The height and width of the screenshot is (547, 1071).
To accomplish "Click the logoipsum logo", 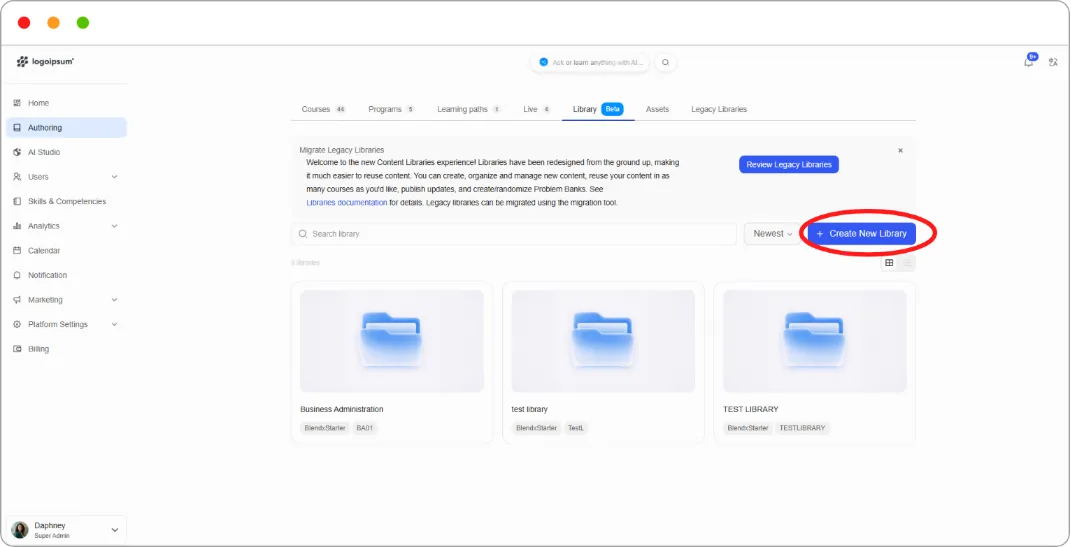I will click(45, 61).
